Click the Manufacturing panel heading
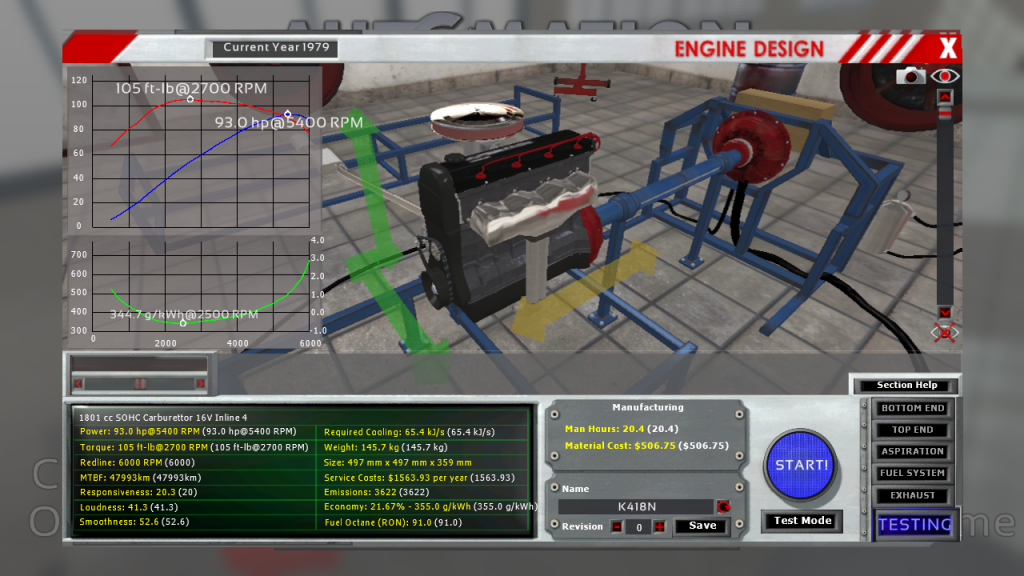 648,407
